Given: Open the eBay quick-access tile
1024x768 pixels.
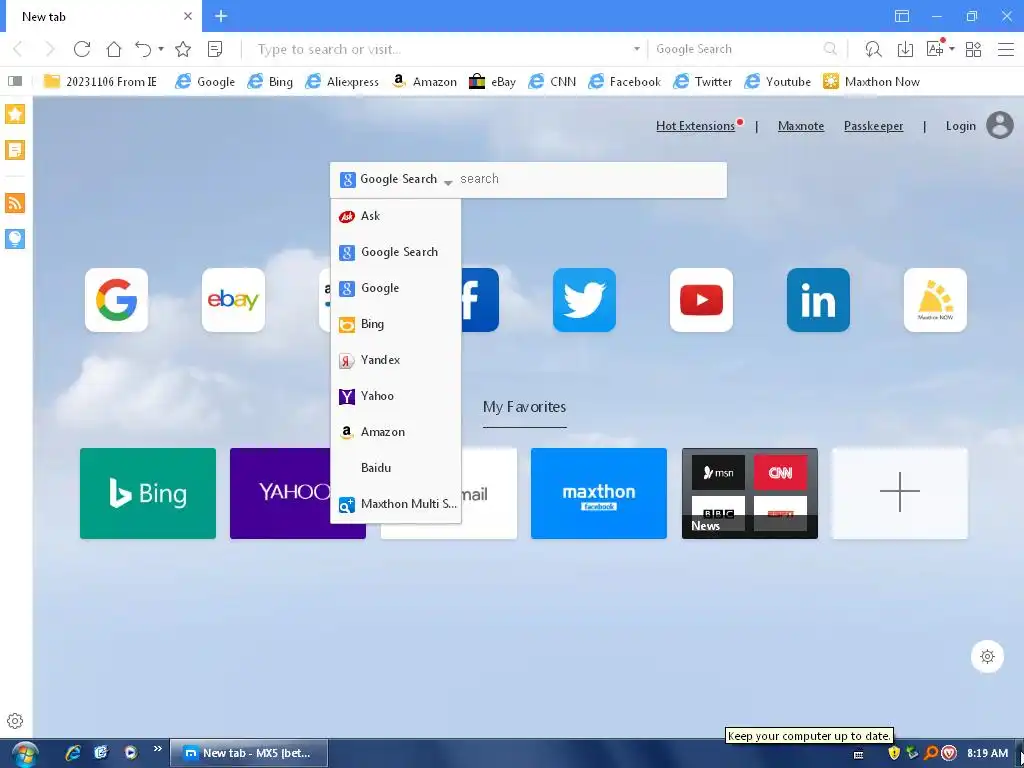Looking at the screenshot, I should [x=233, y=300].
